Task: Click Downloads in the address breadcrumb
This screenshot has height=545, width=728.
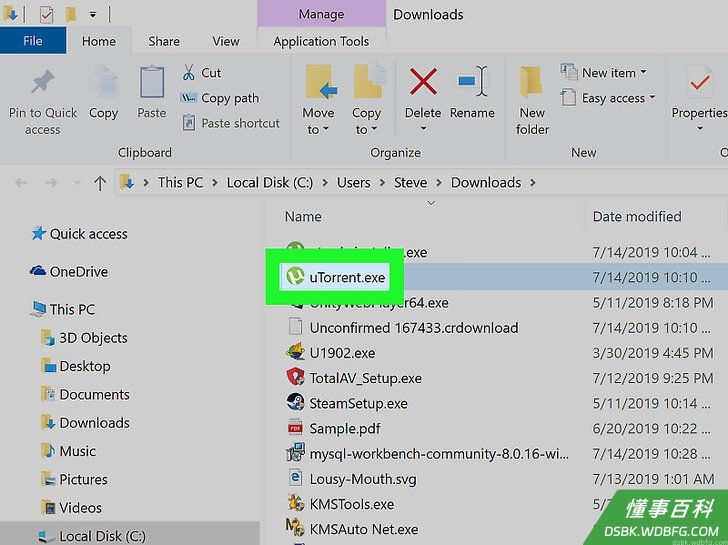Action: coord(486,182)
